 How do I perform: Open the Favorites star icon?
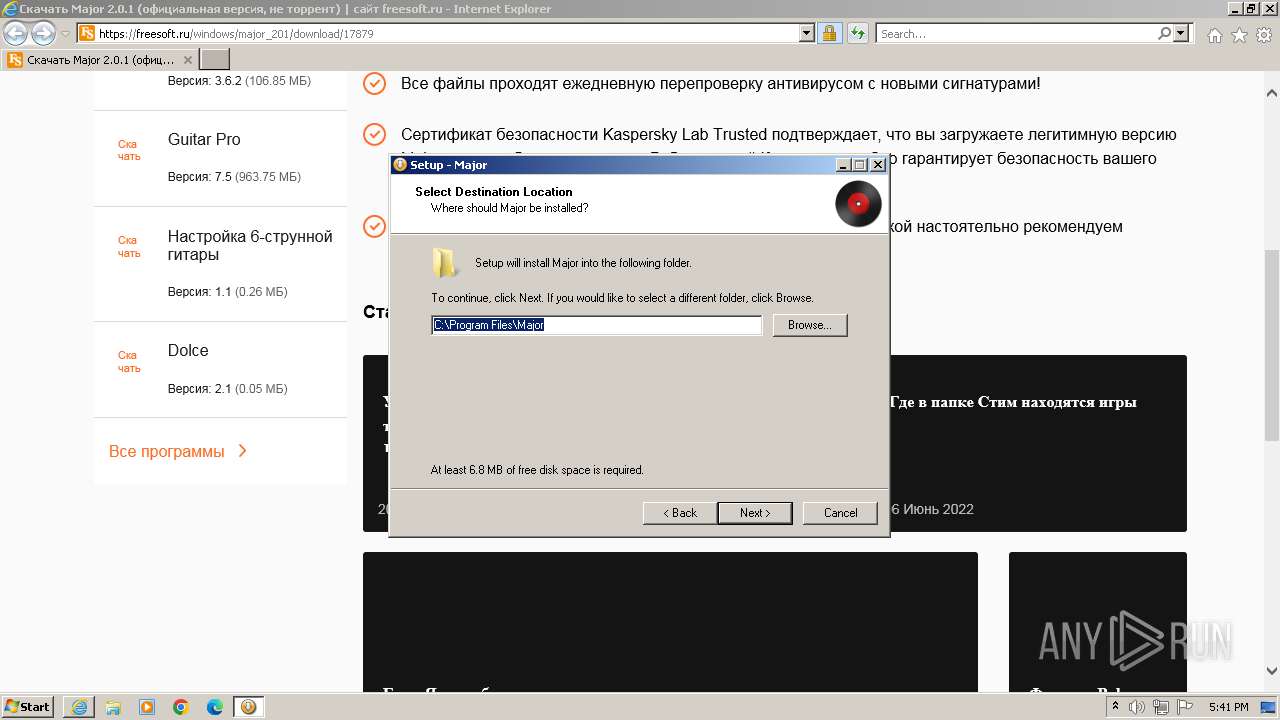click(x=1239, y=35)
